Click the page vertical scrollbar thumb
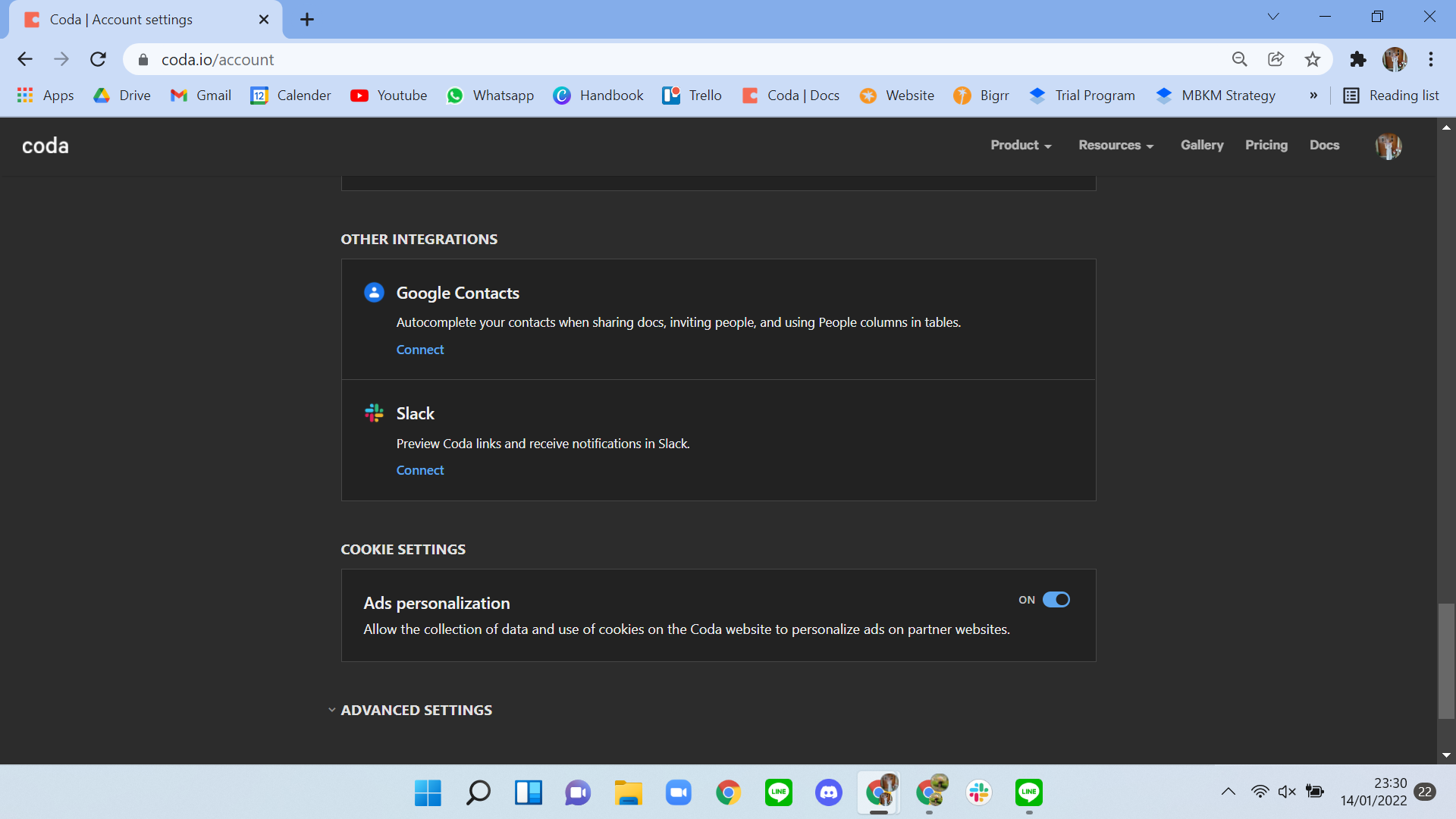 click(1446, 661)
